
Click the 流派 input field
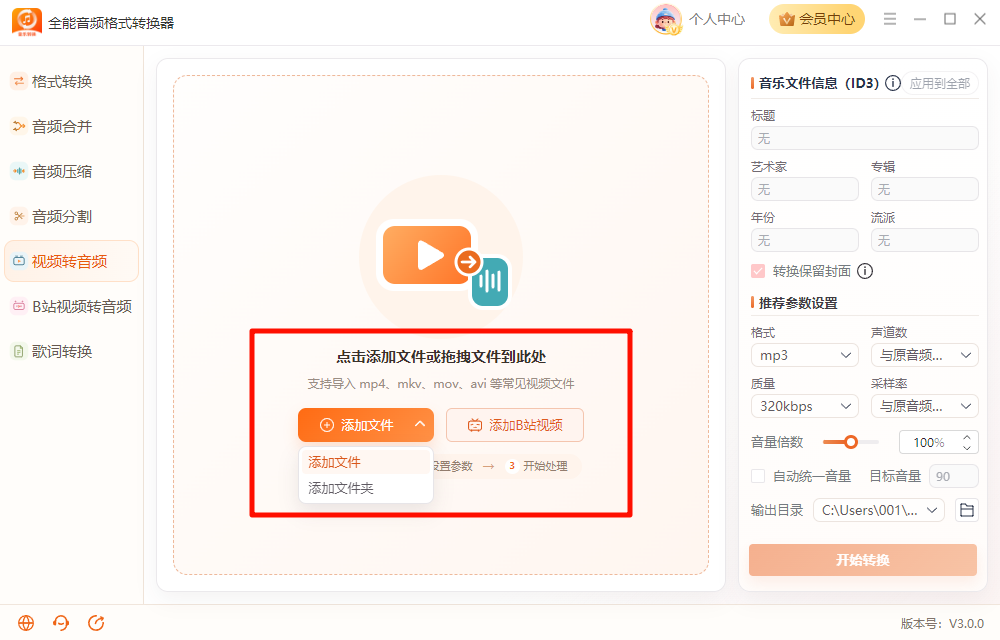coord(924,240)
